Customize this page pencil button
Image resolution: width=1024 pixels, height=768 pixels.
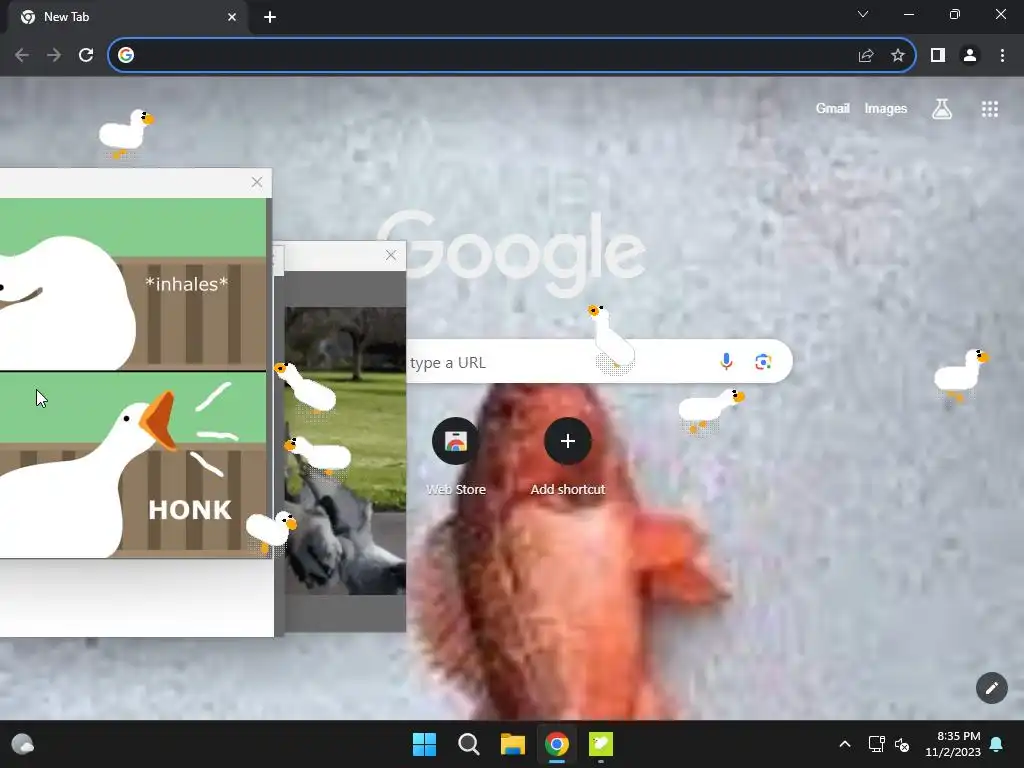(991, 688)
